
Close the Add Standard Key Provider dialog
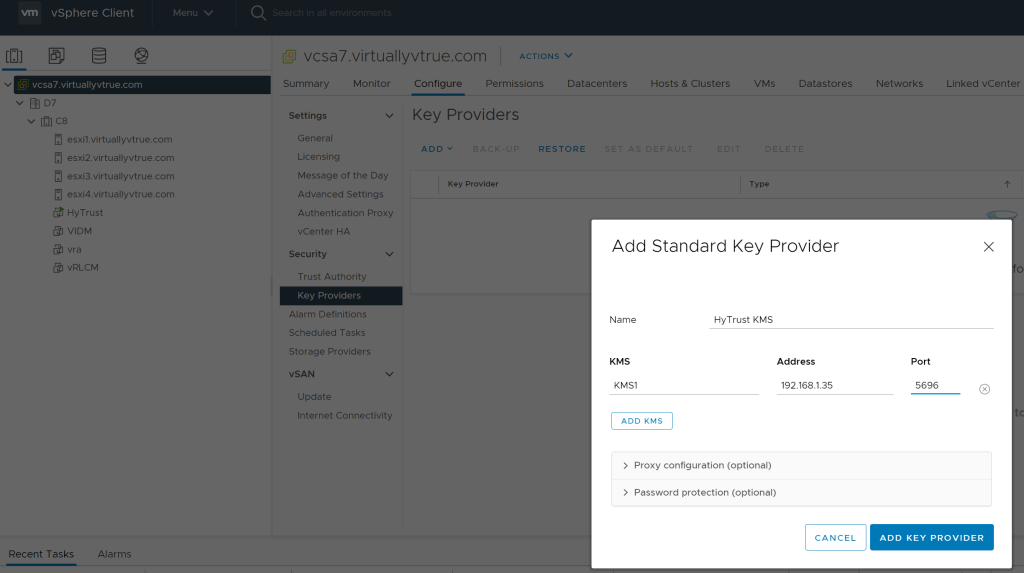tap(988, 247)
